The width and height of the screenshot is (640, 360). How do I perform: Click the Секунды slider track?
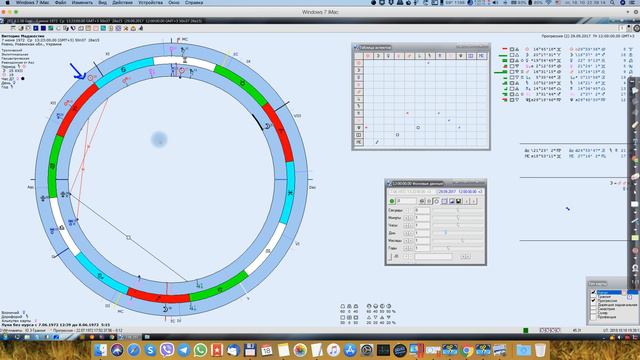click(x=458, y=211)
